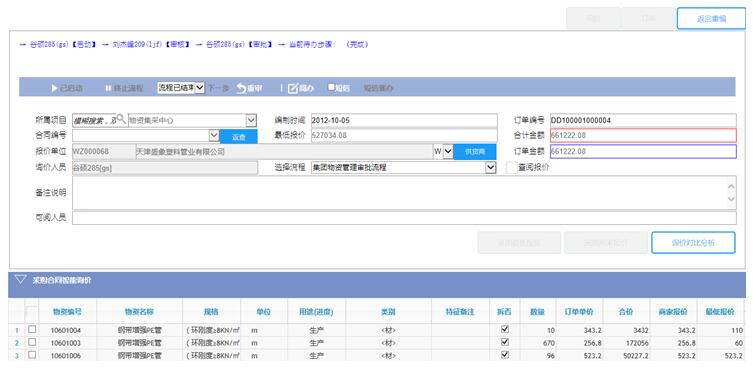Click the blue button next to 合同编号
This screenshot has width=753, height=373.
[239, 136]
